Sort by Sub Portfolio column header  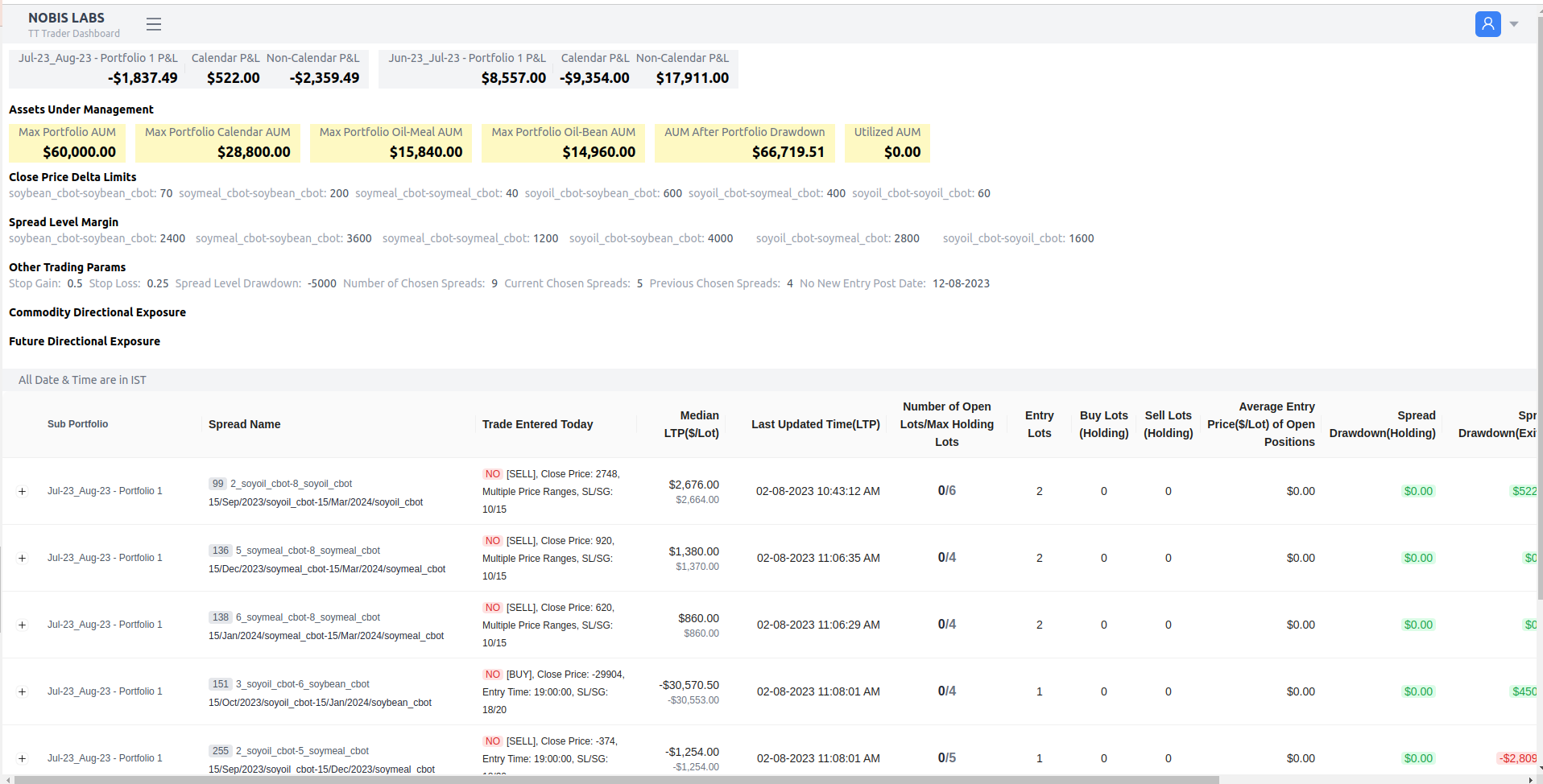pos(77,424)
